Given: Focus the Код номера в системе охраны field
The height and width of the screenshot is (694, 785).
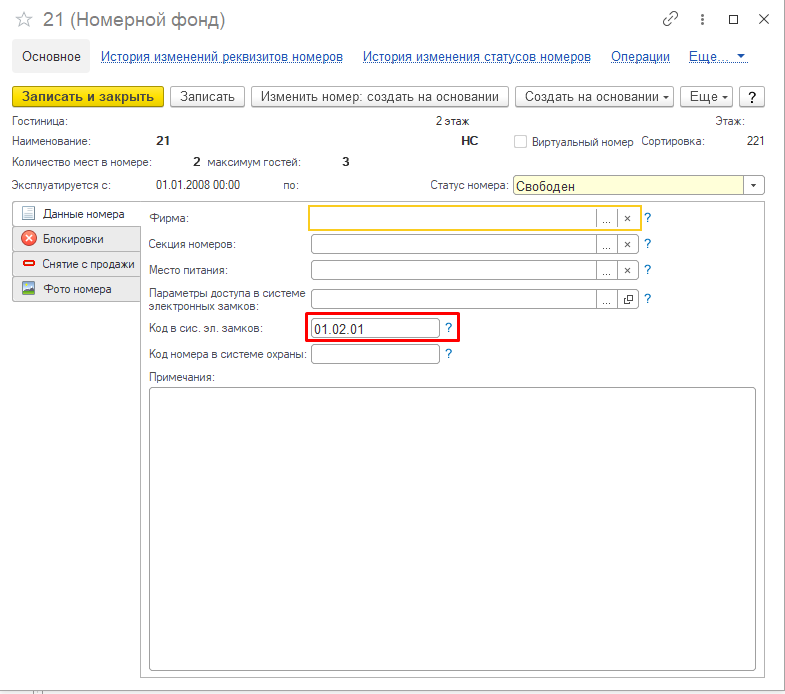Looking at the screenshot, I should point(375,355).
